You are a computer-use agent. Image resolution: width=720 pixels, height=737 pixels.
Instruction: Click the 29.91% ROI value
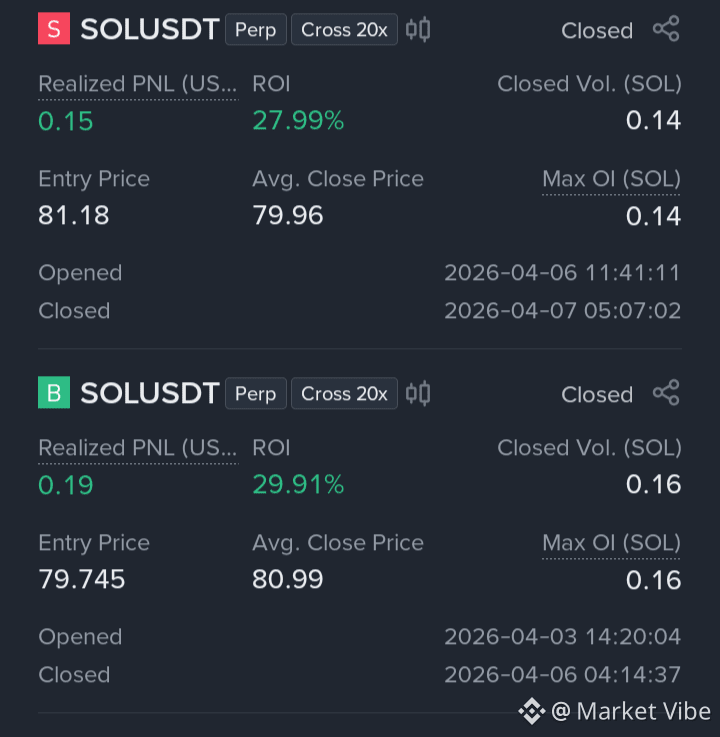(298, 484)
